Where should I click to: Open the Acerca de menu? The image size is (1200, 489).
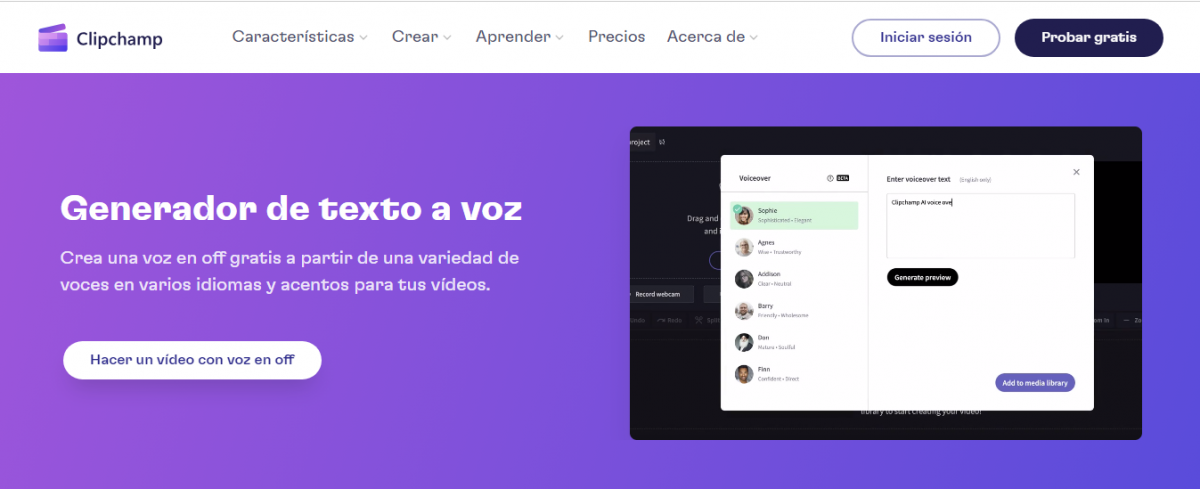712,37
